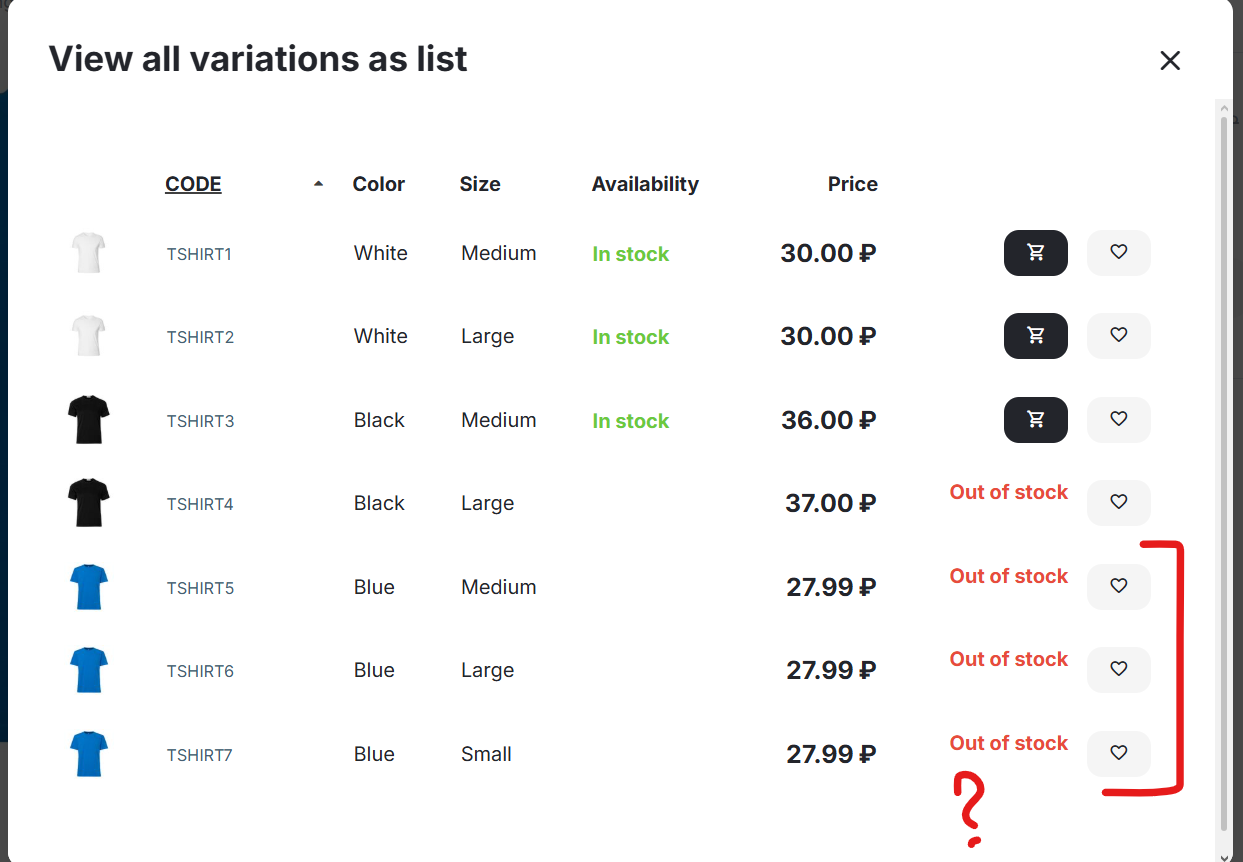The width and height of the screenshot is (1243, 862).
Task: Click the blue T-shirt thumbnail for TSHIRT5
Action: coord(88,587)
